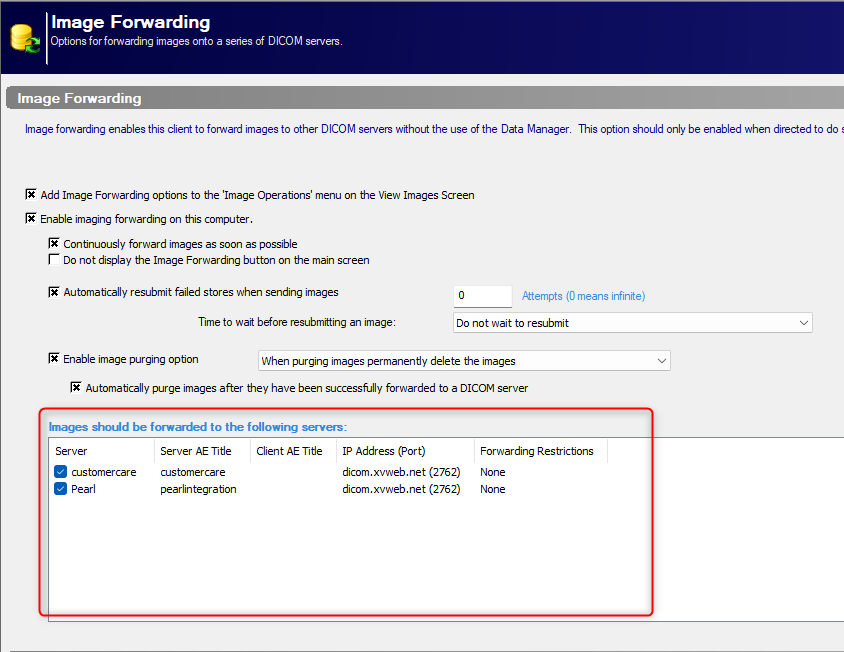This screenshot has height=652, width=844.
Task: Uncheck Automatically purge images after forwarding
Action: click(x=76, y=388)
